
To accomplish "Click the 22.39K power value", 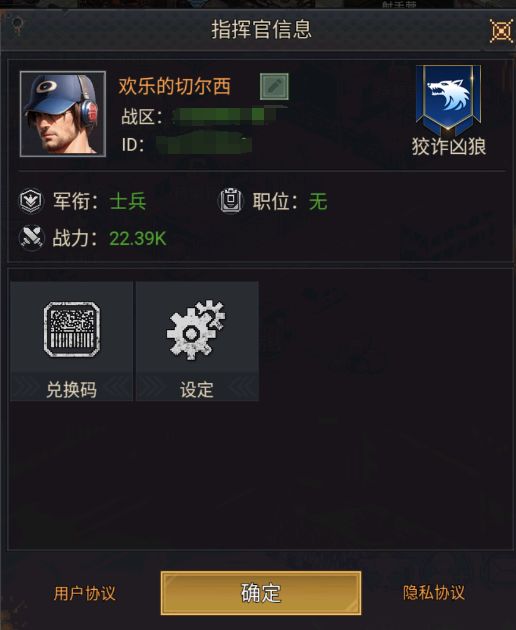I will (138, 238).
